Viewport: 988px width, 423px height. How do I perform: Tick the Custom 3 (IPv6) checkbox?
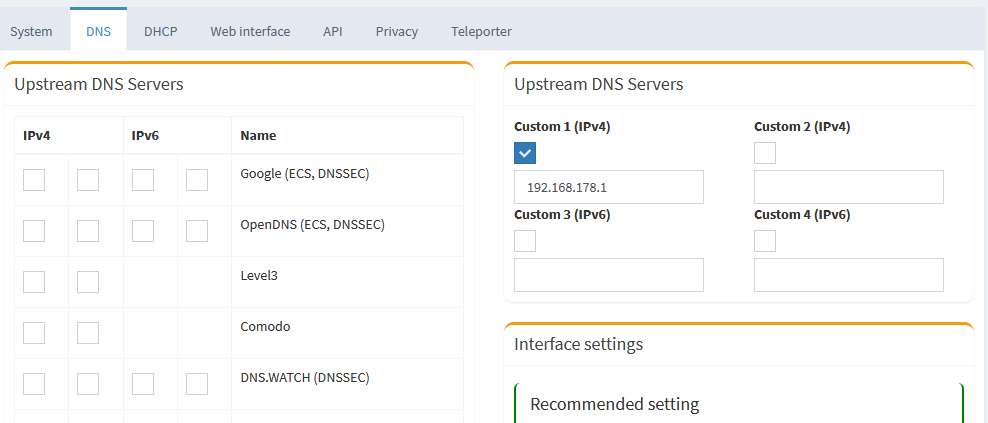525,241
